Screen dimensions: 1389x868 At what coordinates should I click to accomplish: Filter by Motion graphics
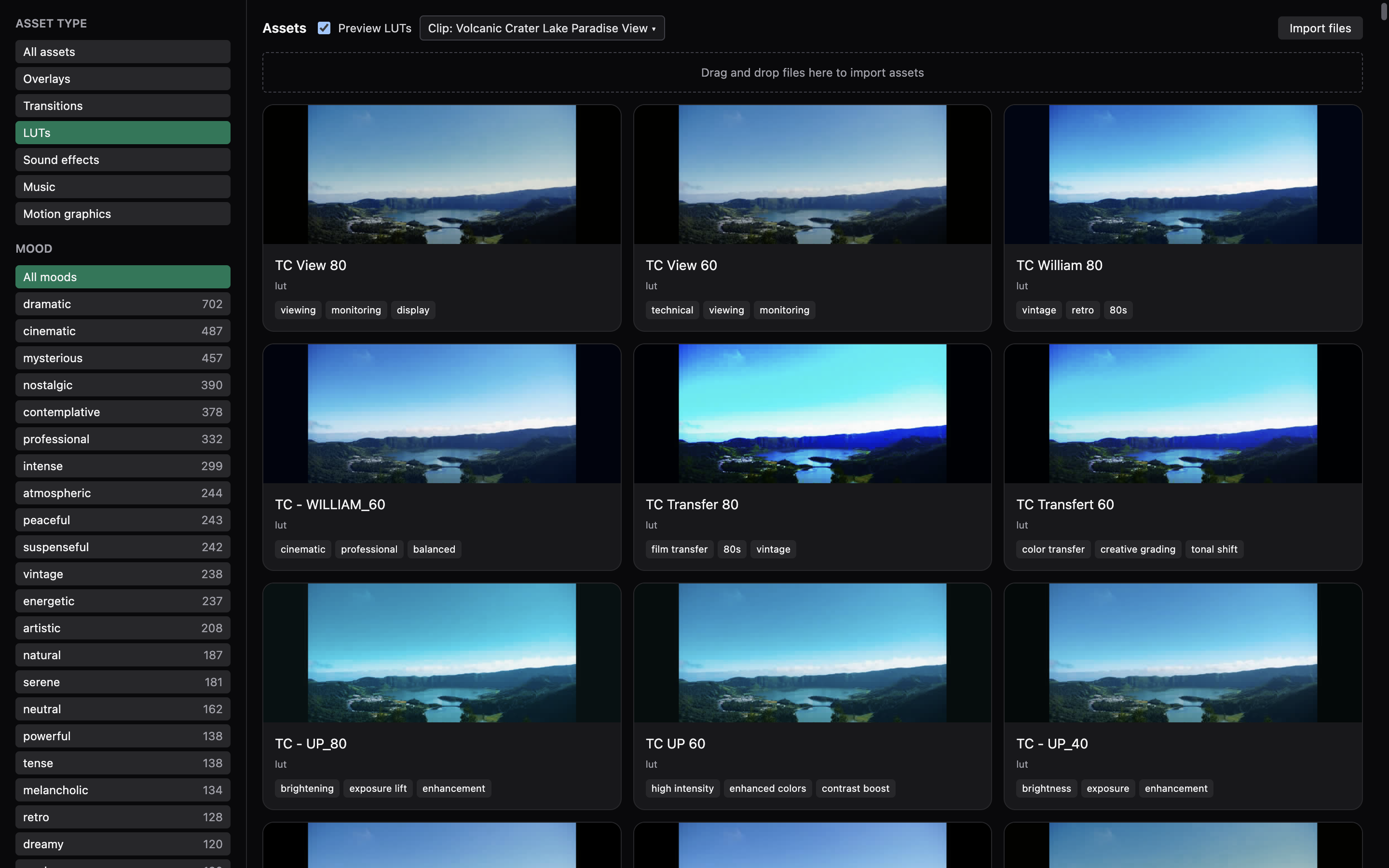click(123, 214)
